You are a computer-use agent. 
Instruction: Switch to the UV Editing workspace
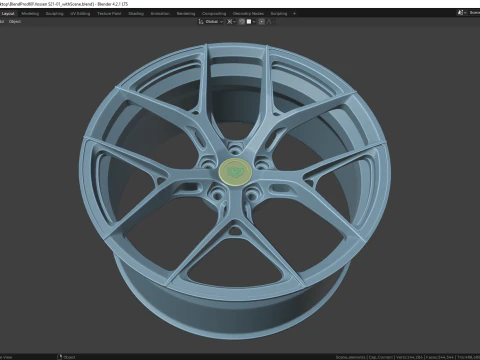80,14
